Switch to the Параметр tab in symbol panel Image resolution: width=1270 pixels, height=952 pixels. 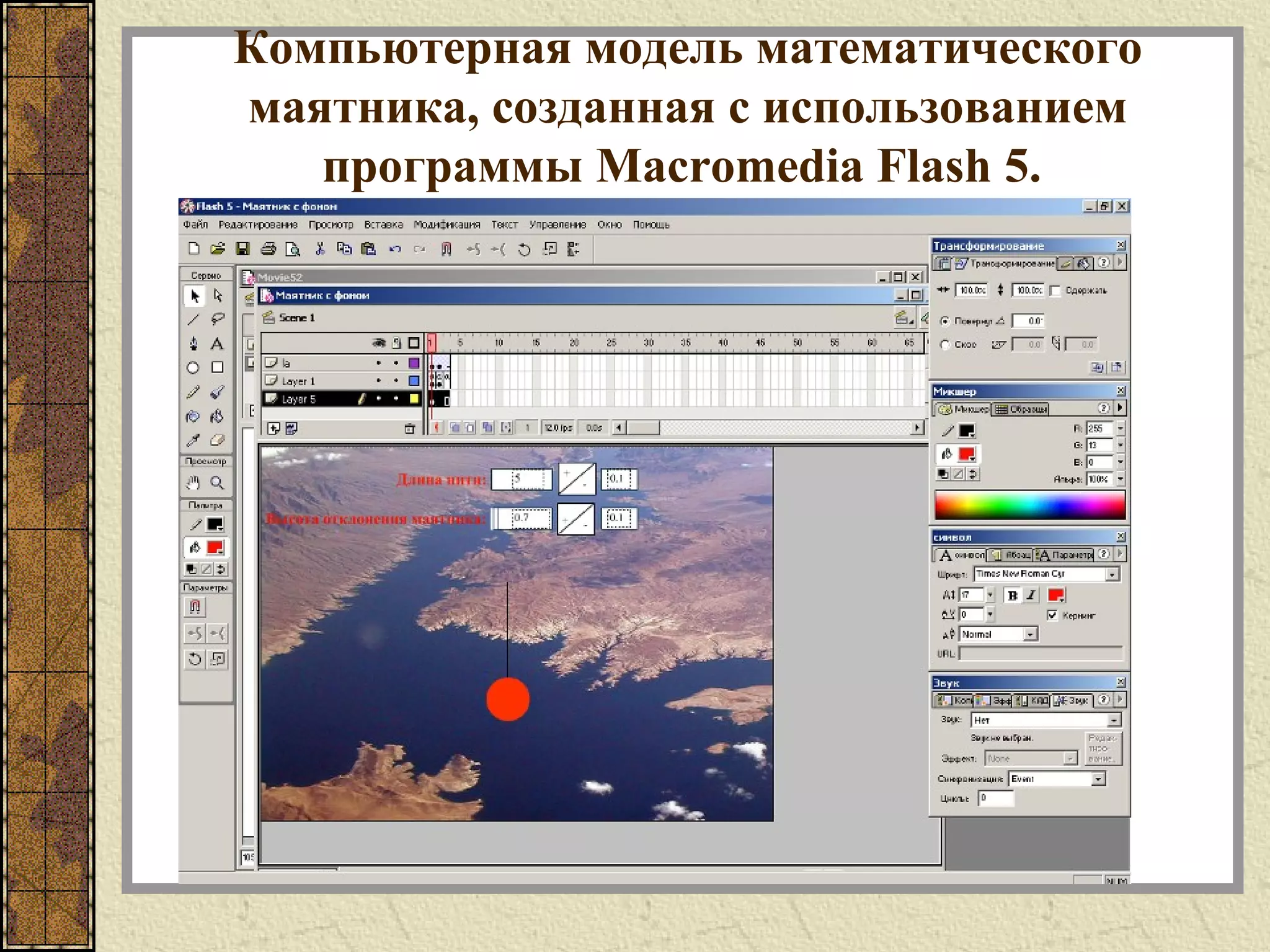(1065, 555)
